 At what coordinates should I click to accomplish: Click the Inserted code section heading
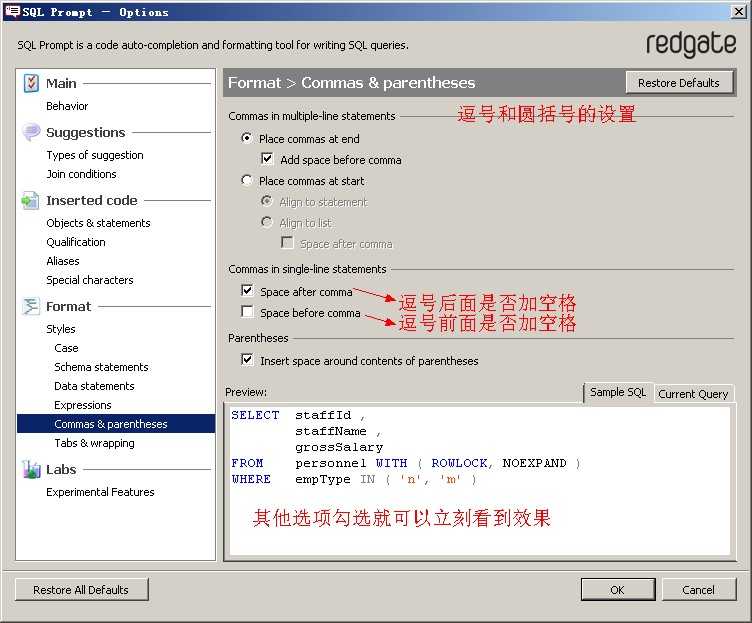92,200
